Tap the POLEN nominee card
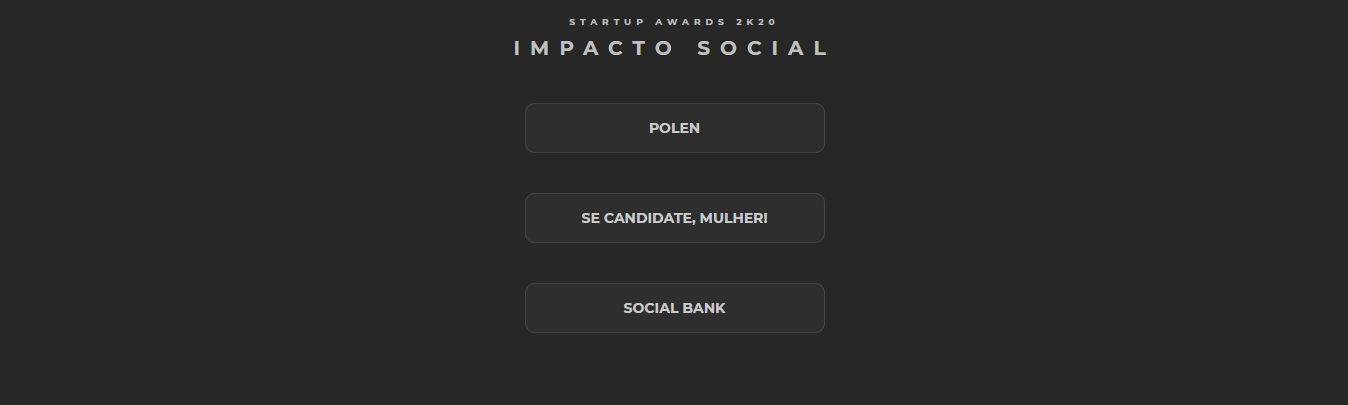This screenshot has height=405, width=1348. (x=674, y=128)
